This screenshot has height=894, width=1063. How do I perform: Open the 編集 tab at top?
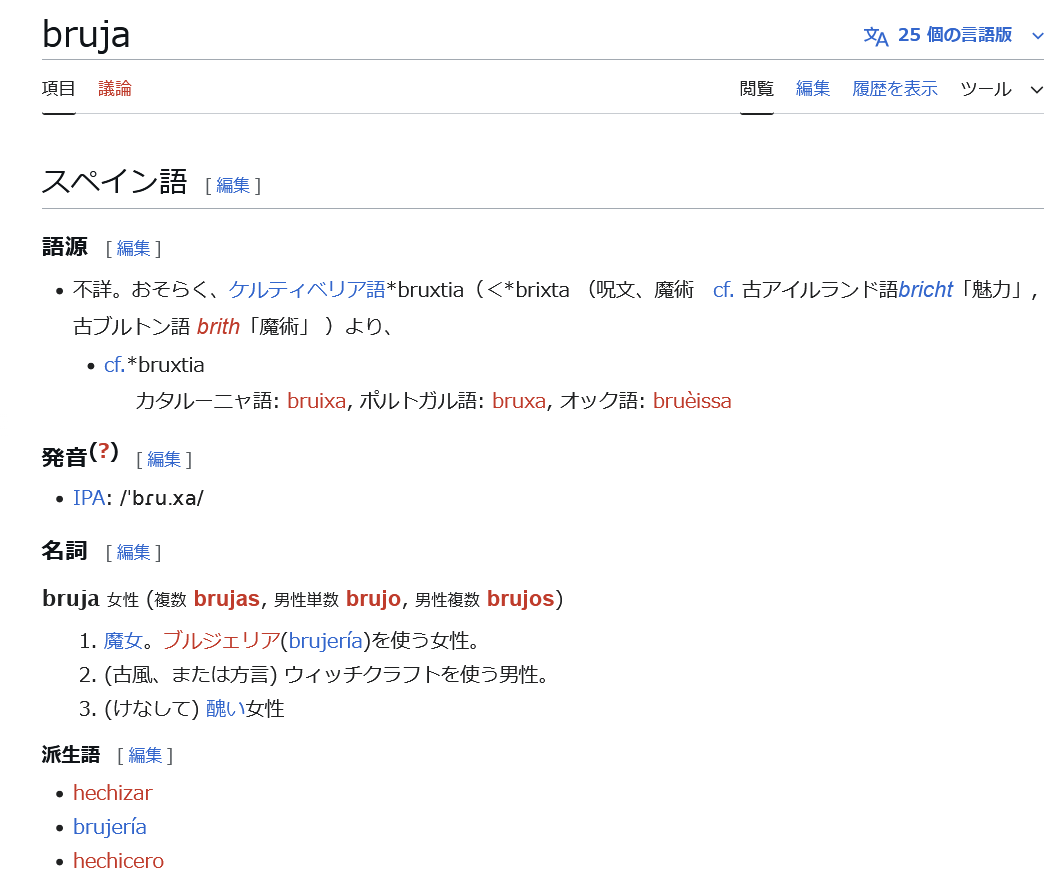pos(813,89)
